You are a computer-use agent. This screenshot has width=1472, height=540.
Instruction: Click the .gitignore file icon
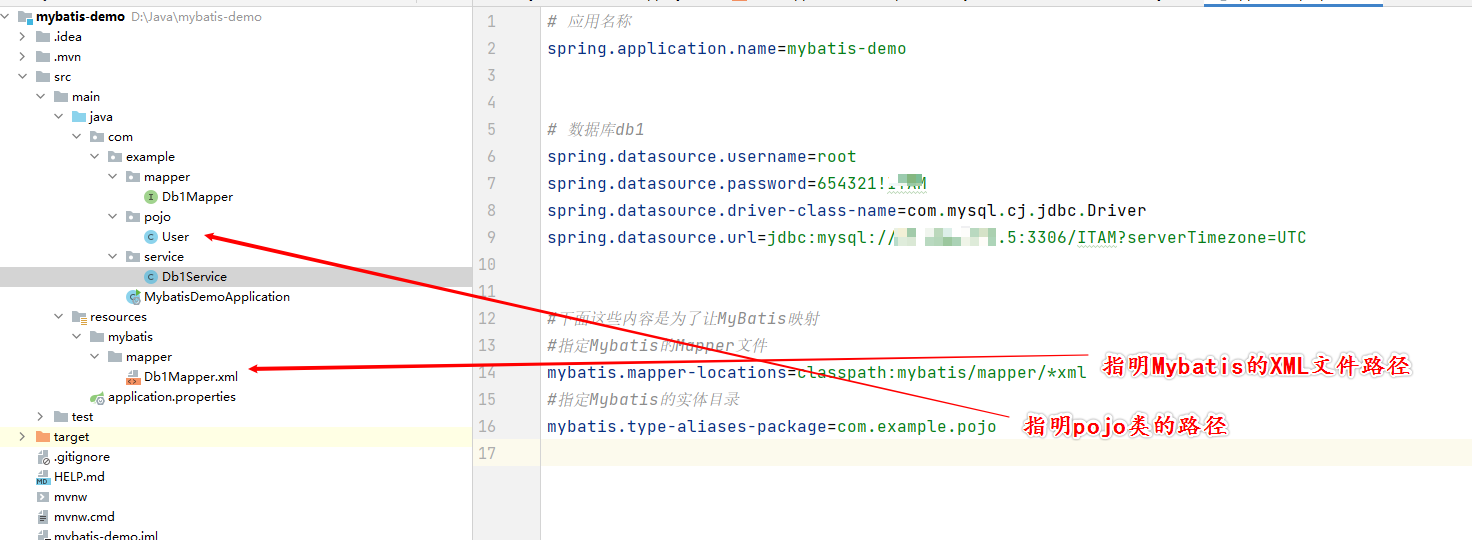[42, 457]
